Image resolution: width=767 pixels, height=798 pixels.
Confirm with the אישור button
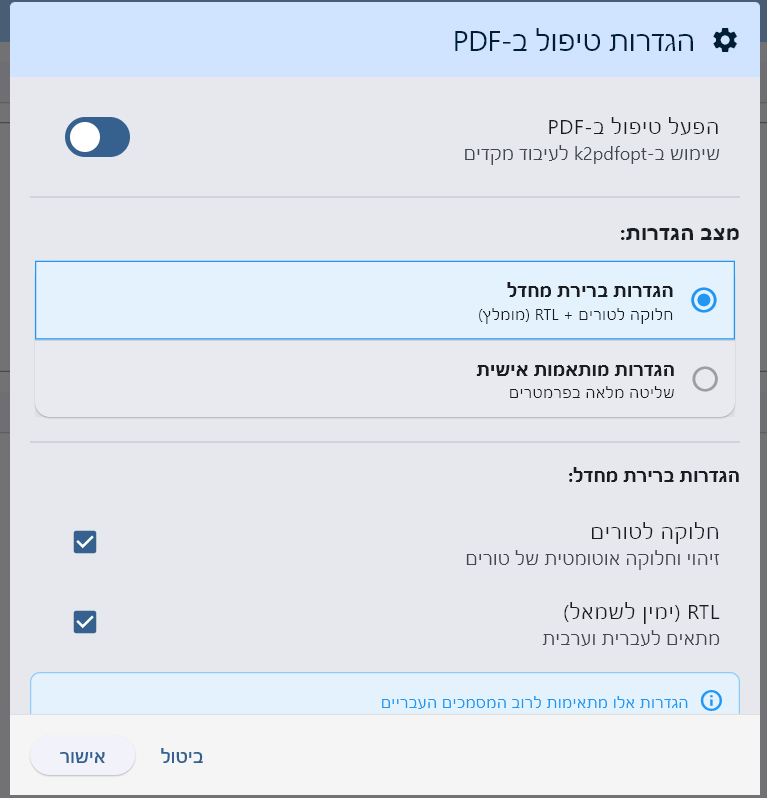[83, 756]
